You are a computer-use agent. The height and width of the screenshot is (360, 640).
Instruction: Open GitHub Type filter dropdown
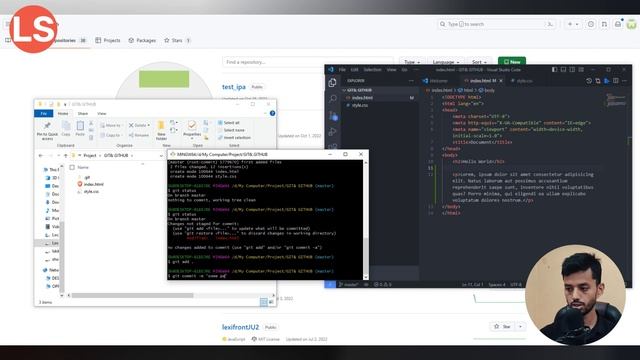click(x=411, y=62)
